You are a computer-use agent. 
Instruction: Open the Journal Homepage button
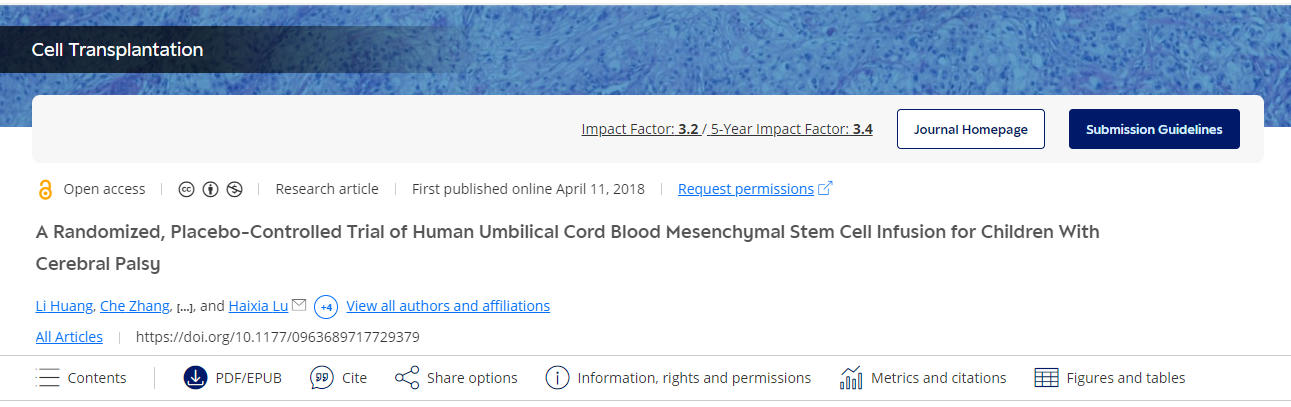pyautogui.click(x=970, y=129)
